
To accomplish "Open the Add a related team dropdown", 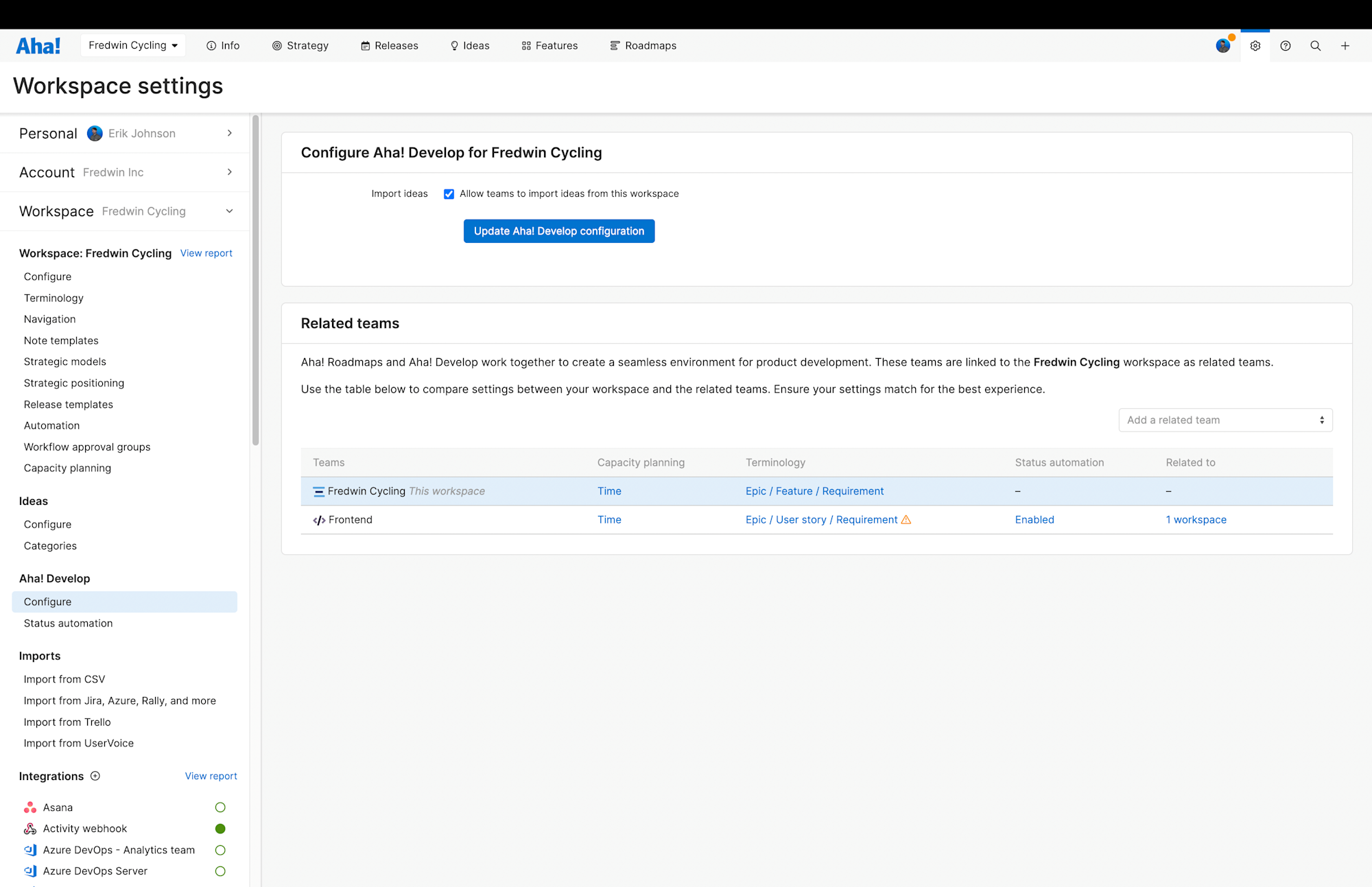I will 1225,420.
